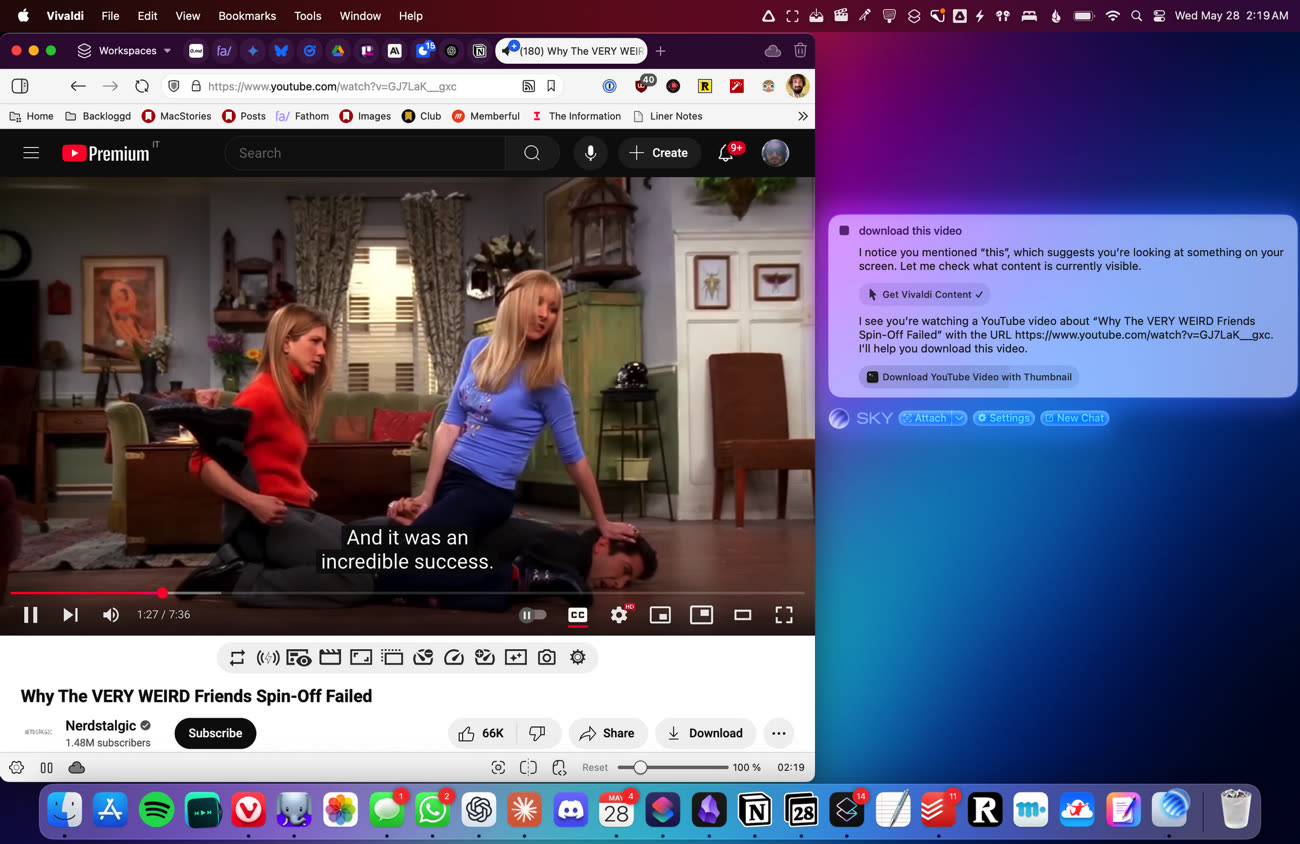Share the video

608,733
